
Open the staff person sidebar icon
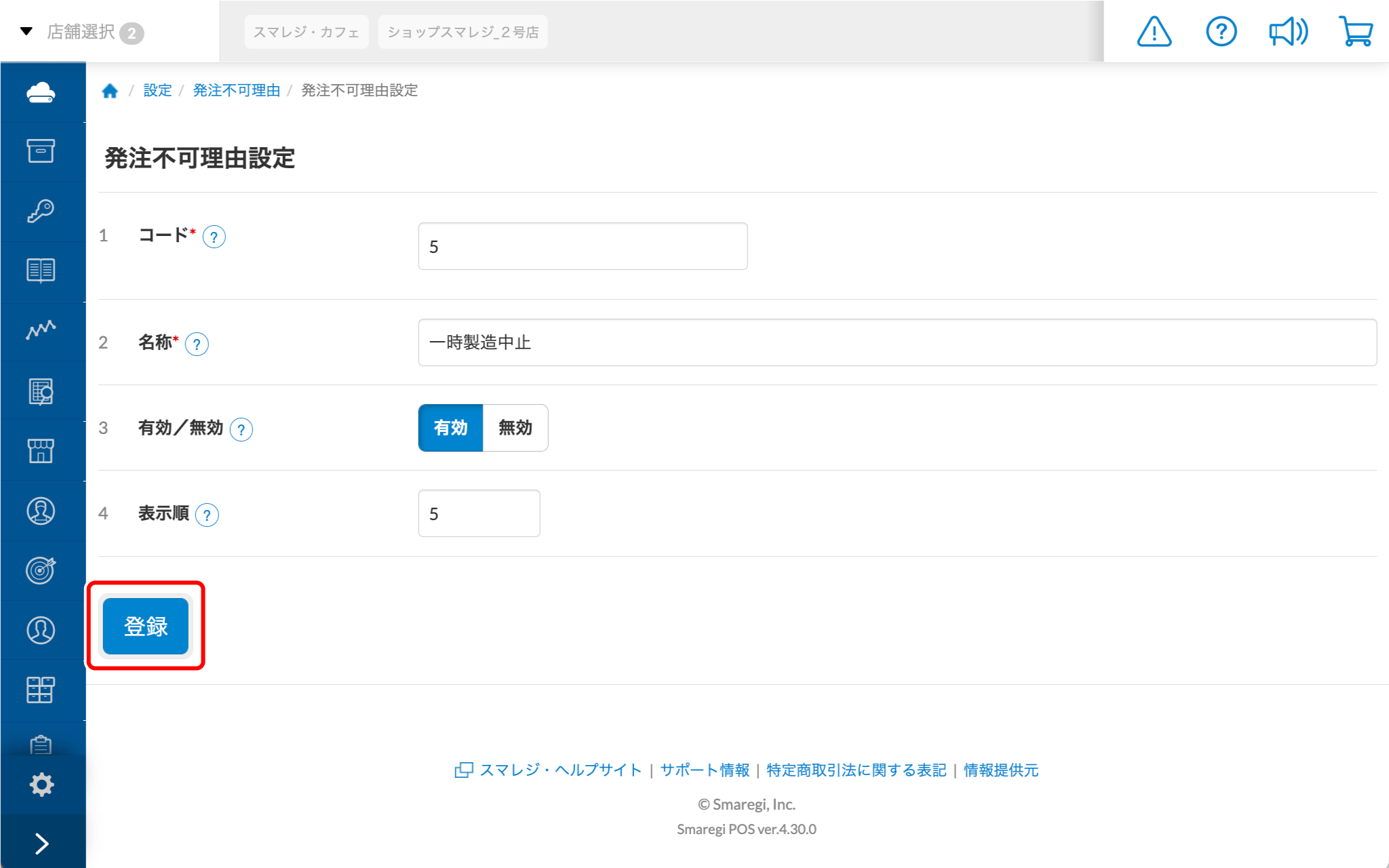pos(41,511)
